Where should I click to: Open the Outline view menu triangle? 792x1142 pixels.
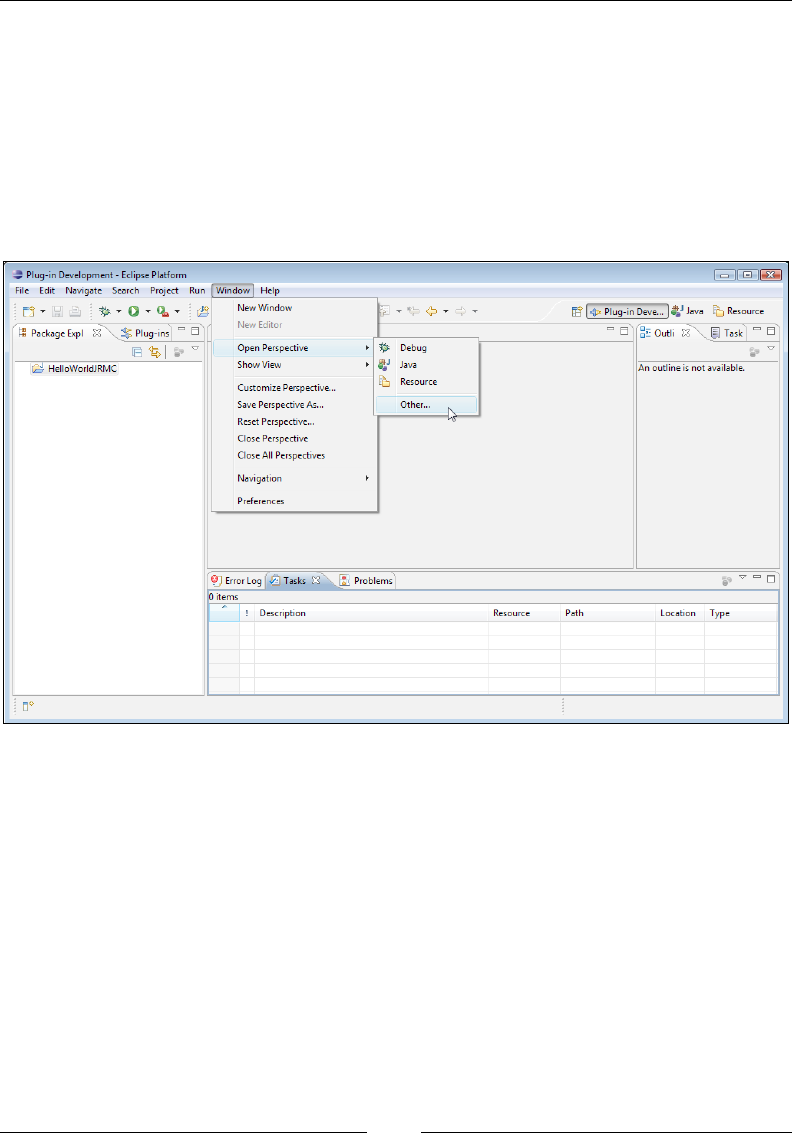[x=771, y=349]
